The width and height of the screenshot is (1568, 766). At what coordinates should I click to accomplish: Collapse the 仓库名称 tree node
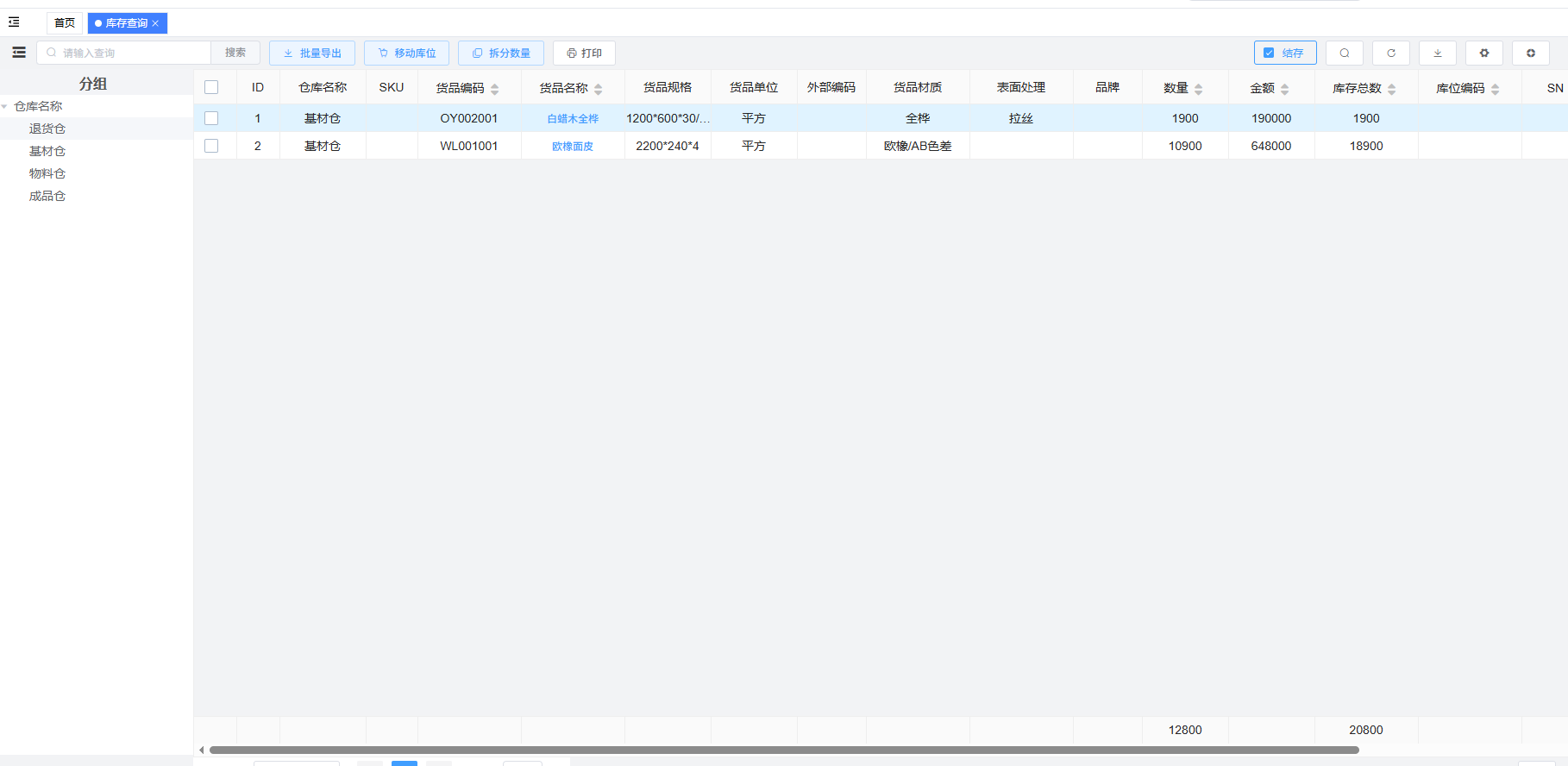point(5,106)
